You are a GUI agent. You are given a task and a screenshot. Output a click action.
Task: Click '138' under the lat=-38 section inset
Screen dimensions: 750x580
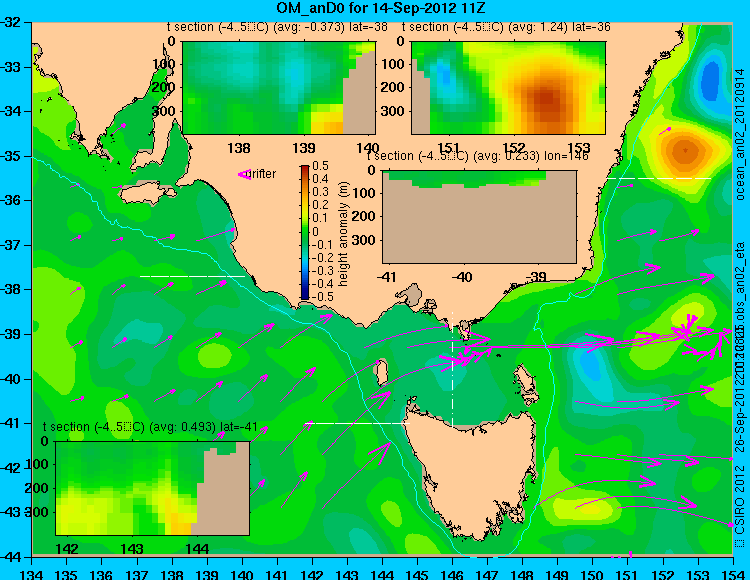coord(239,148)
